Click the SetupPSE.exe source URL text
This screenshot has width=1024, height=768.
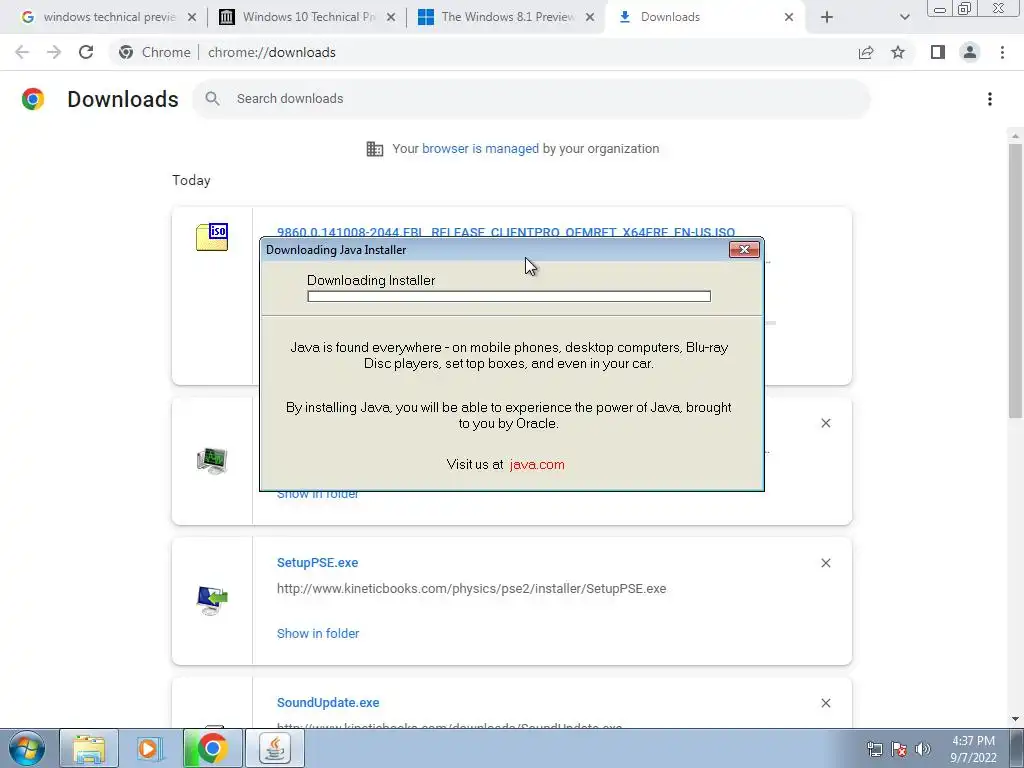pyautogui.click(x=472, y=588)
